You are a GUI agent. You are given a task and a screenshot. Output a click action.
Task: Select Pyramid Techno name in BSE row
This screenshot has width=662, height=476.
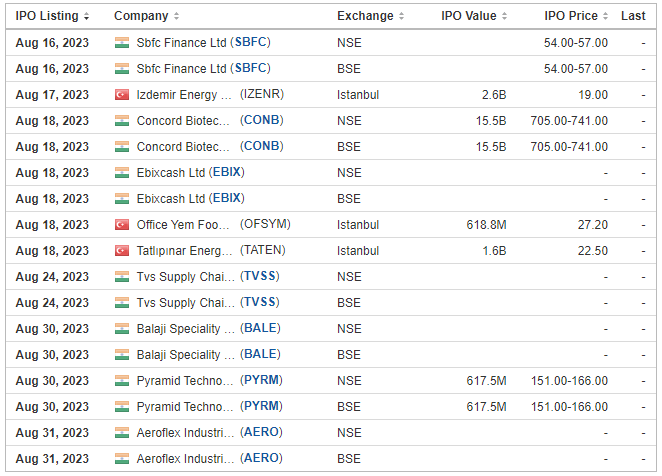(x=184, y=407)
